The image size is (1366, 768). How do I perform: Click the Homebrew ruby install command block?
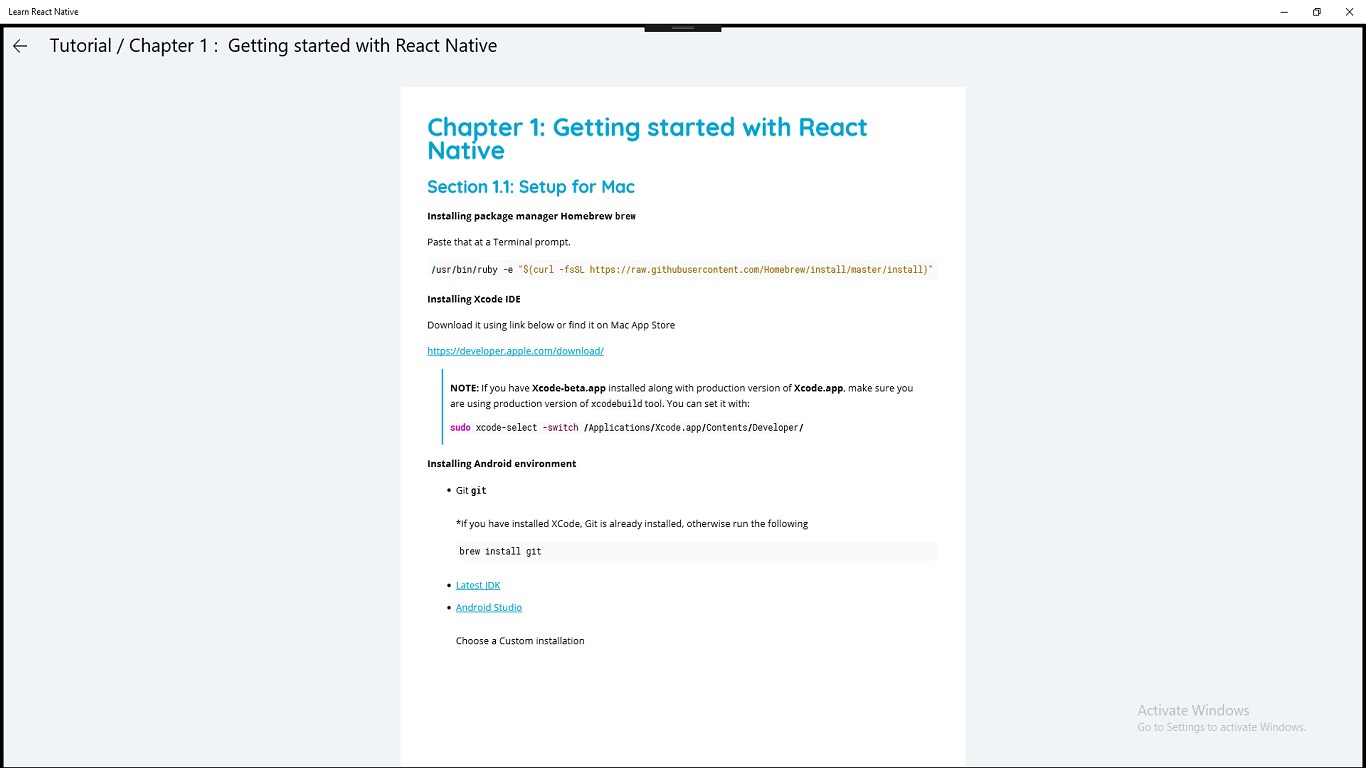[681, 270]
